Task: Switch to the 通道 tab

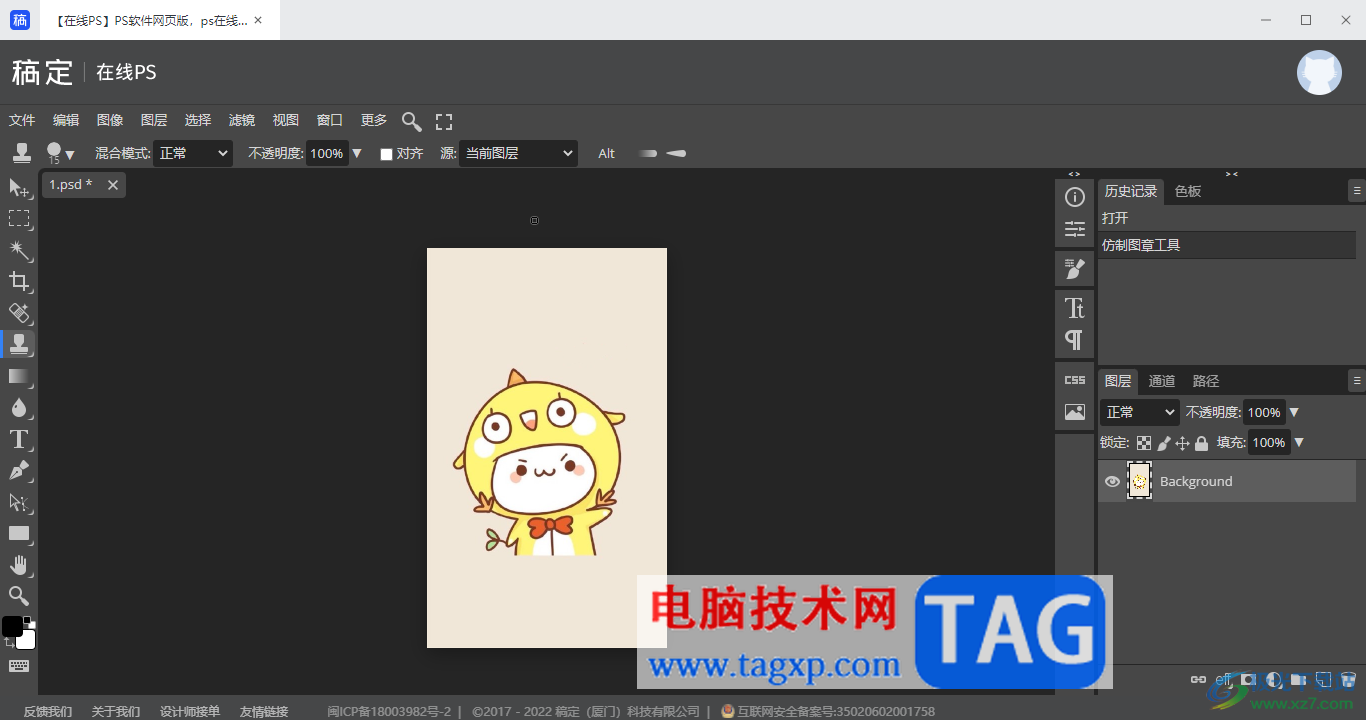Action: (x=1162, y=381)
